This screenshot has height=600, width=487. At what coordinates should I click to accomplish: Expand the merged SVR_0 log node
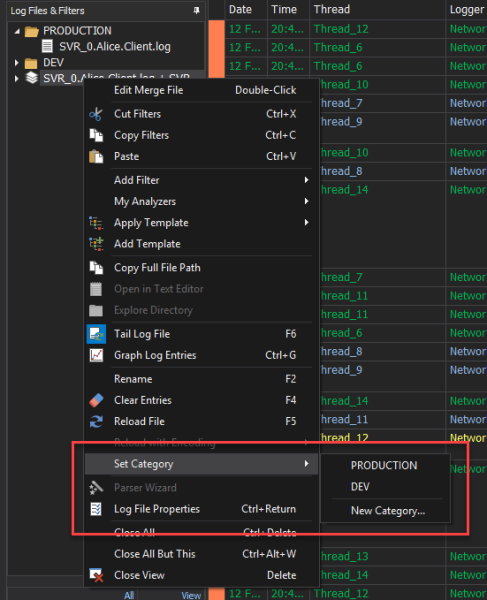tap(16, 78)
